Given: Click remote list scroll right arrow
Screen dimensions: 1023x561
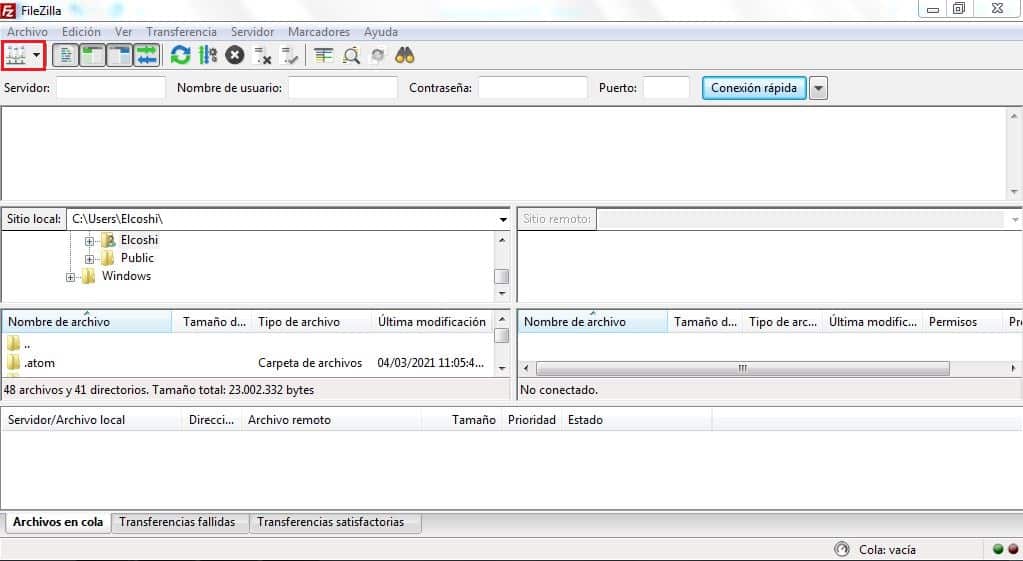Looking at the screenshot, I should coord(1013,369).
